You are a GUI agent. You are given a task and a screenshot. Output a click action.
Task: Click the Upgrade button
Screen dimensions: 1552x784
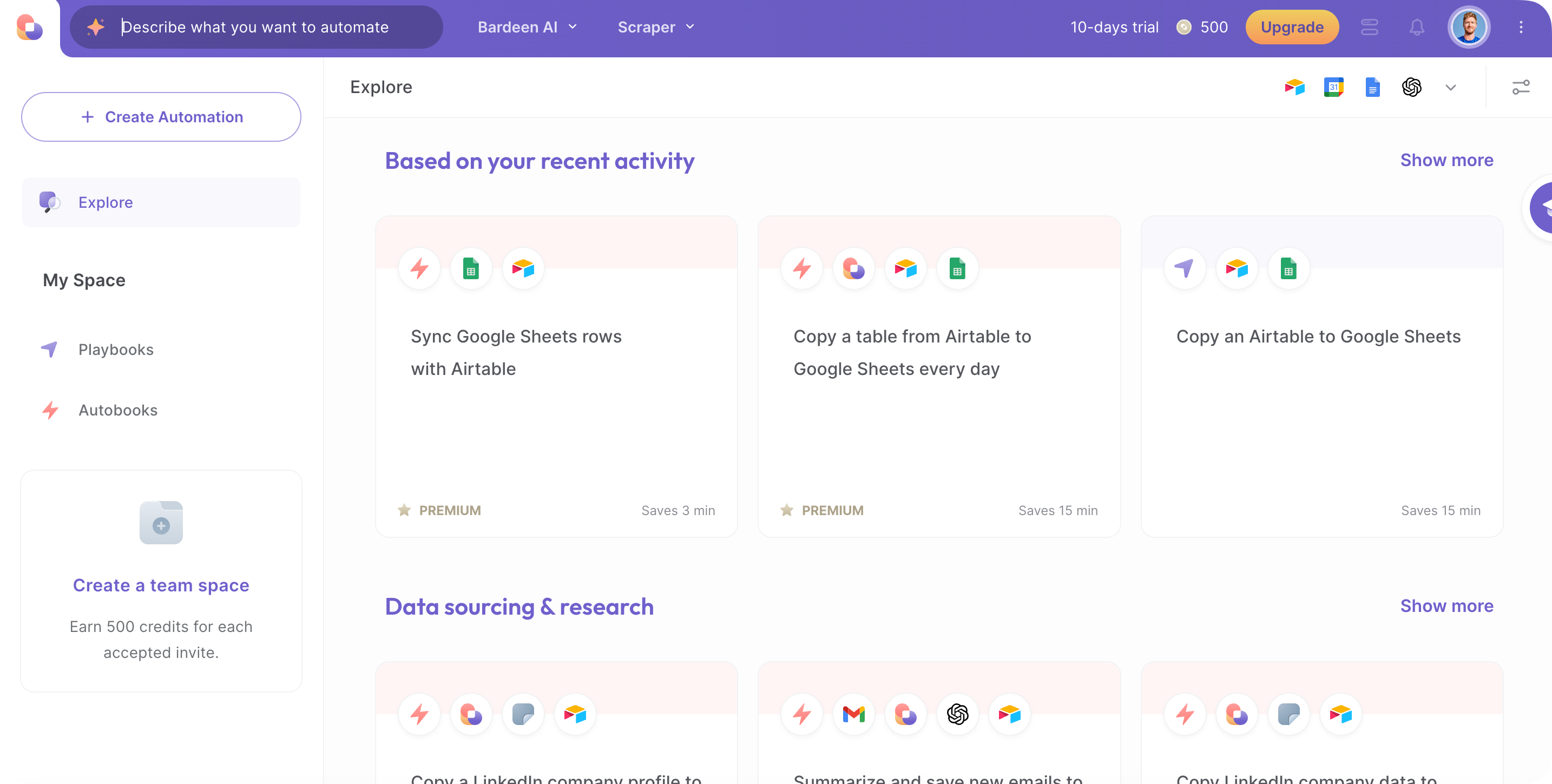click(1292, 27)
